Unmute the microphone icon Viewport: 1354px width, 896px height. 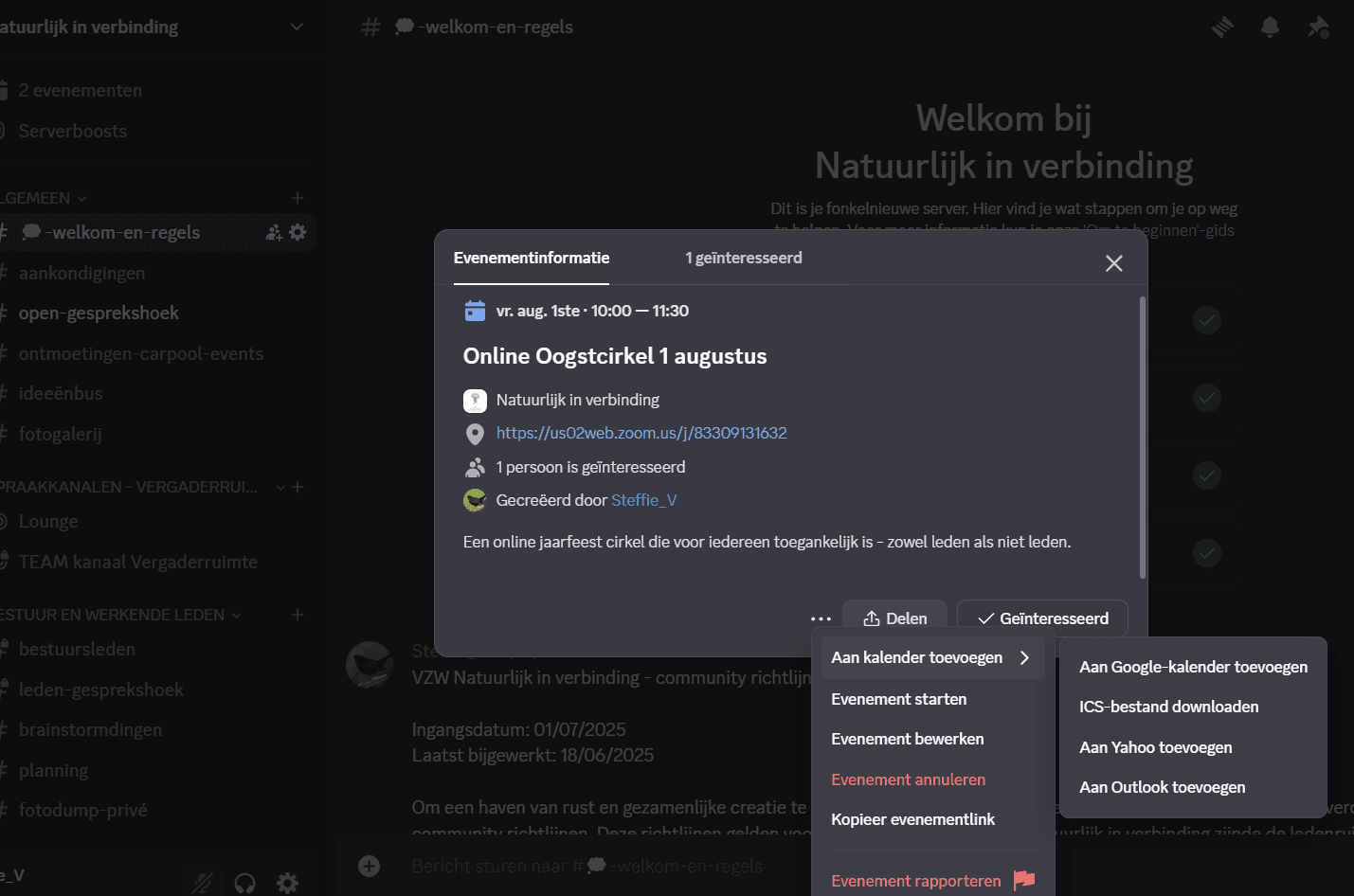[x=203, y=882]
